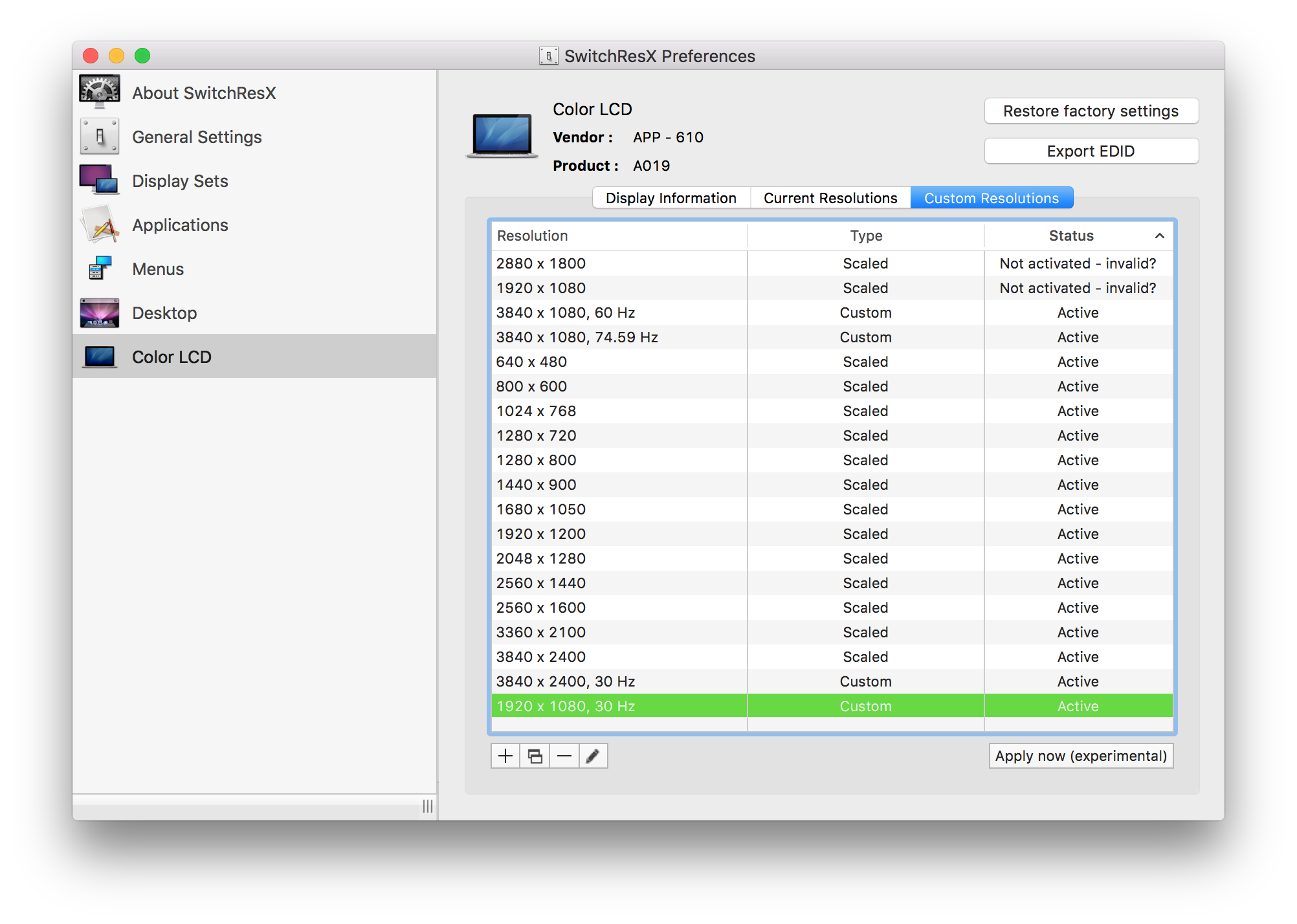
Task: Sort by the Type column header
Action: pos(865,236)
